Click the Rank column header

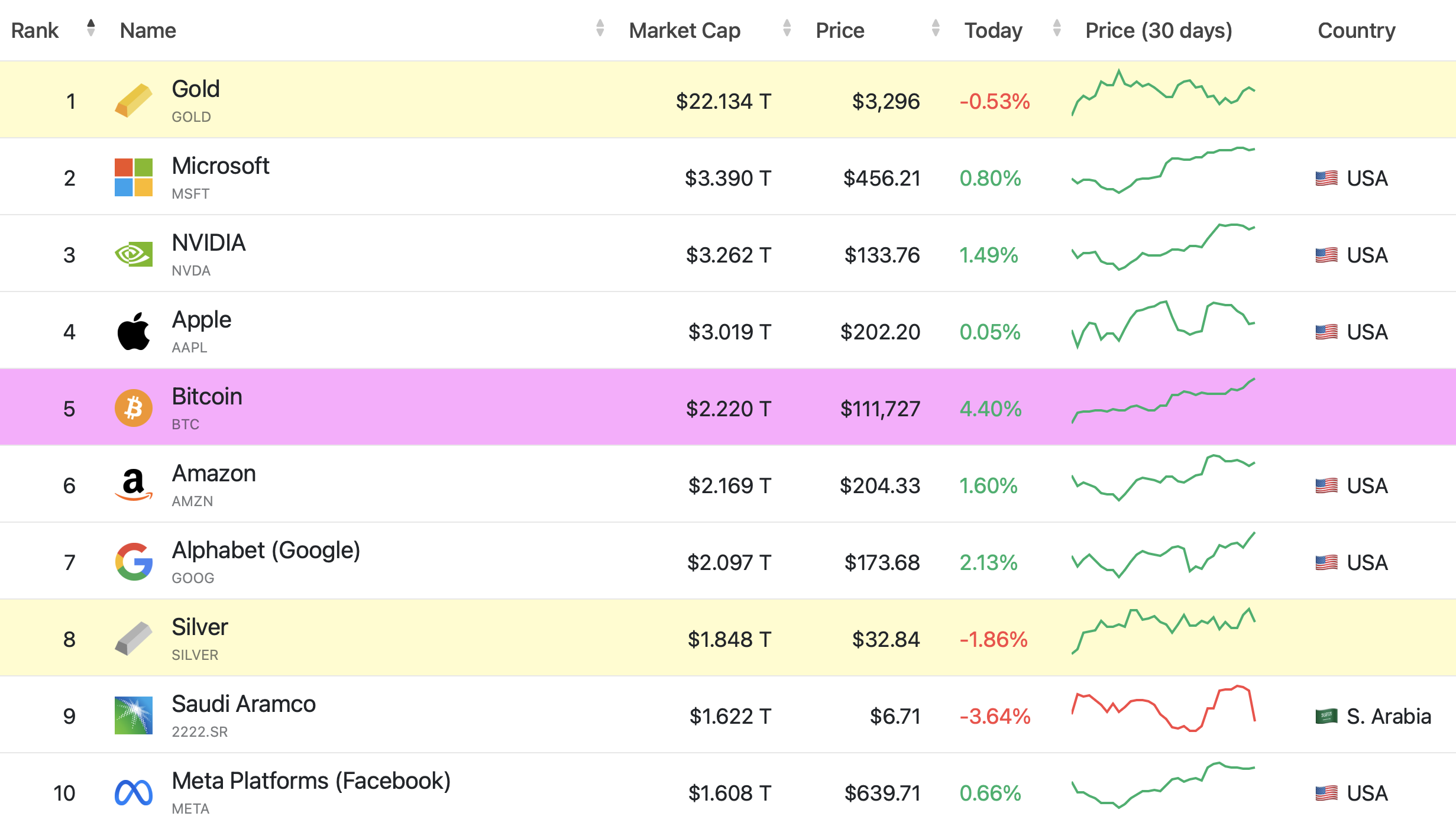pos(35,30)
